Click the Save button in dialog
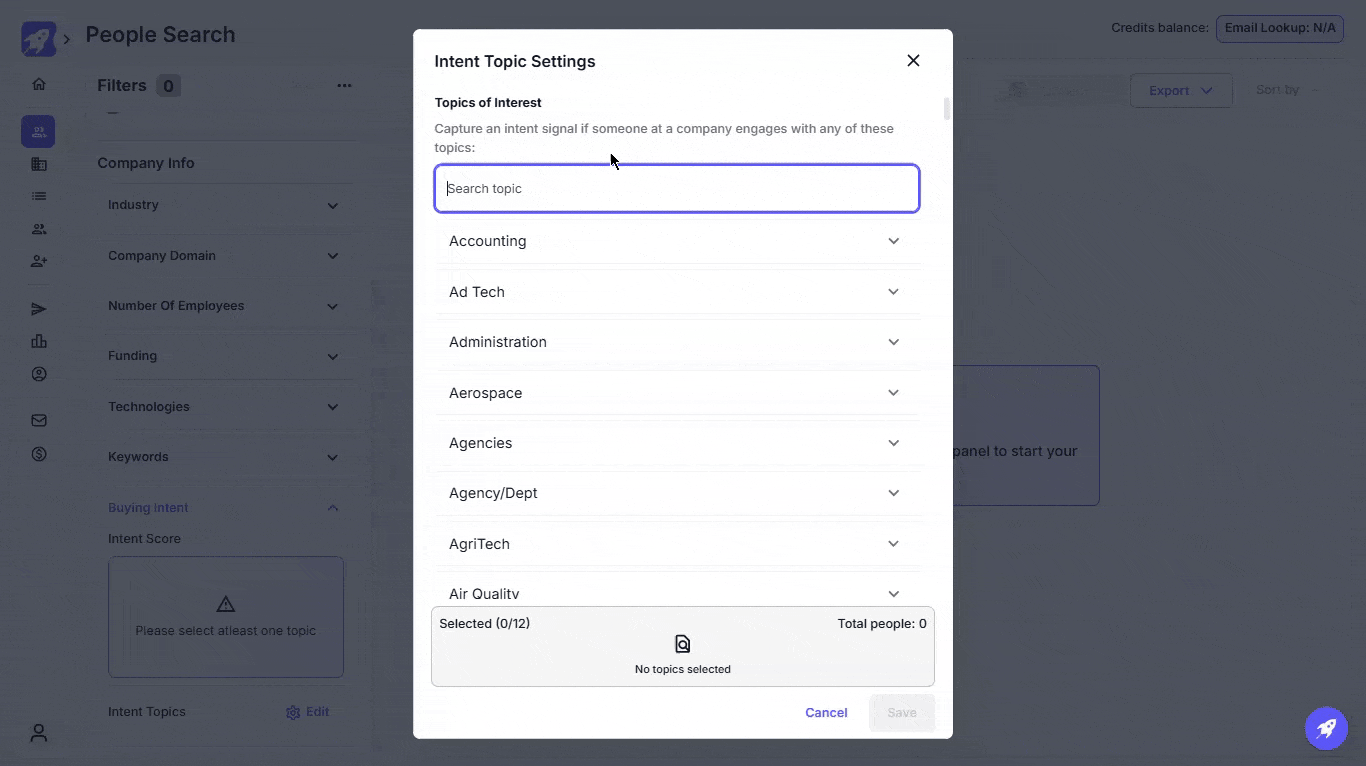The image size is (1366, 766). pos(901,713)
